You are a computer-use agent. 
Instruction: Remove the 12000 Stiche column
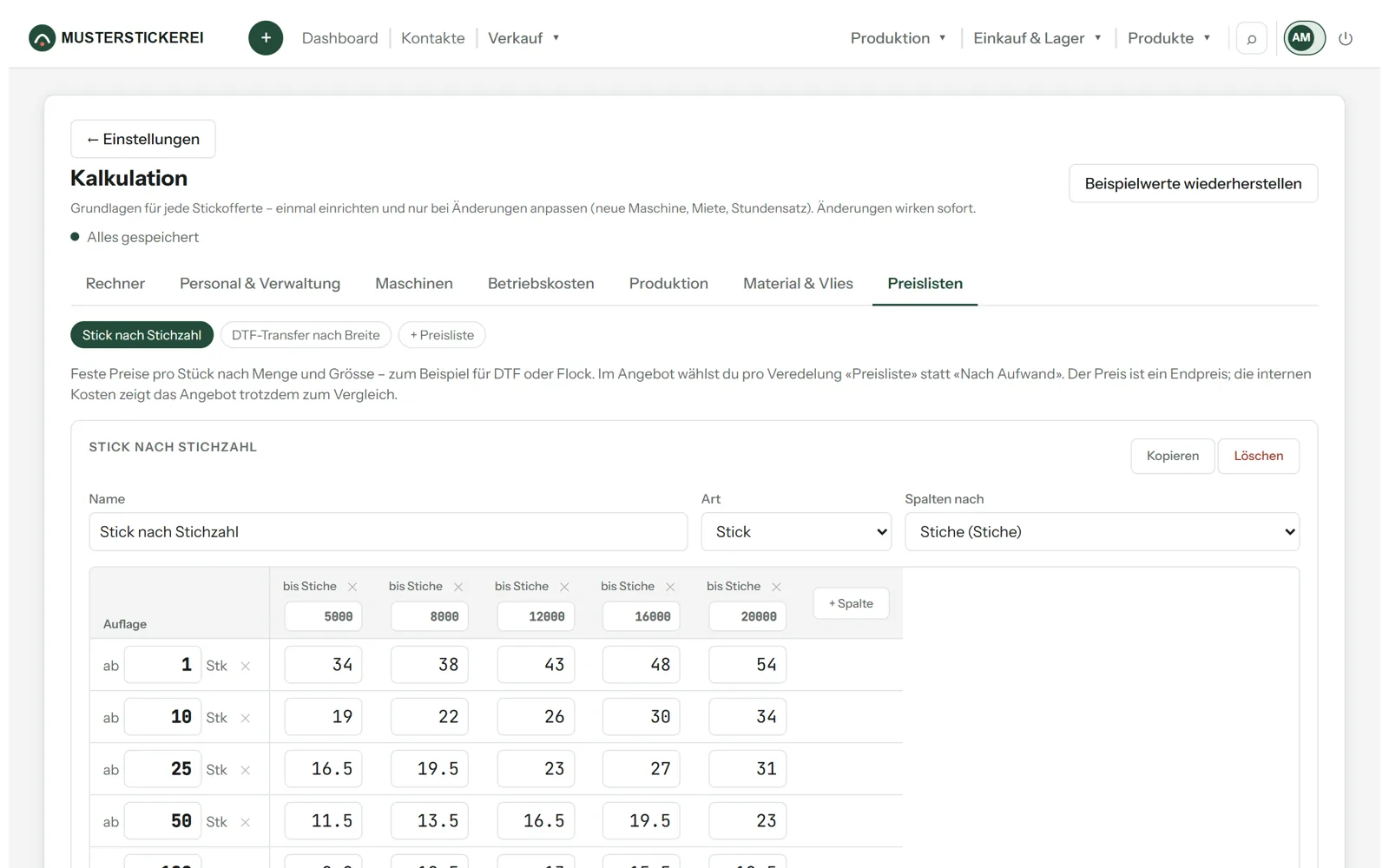point(564,587)
